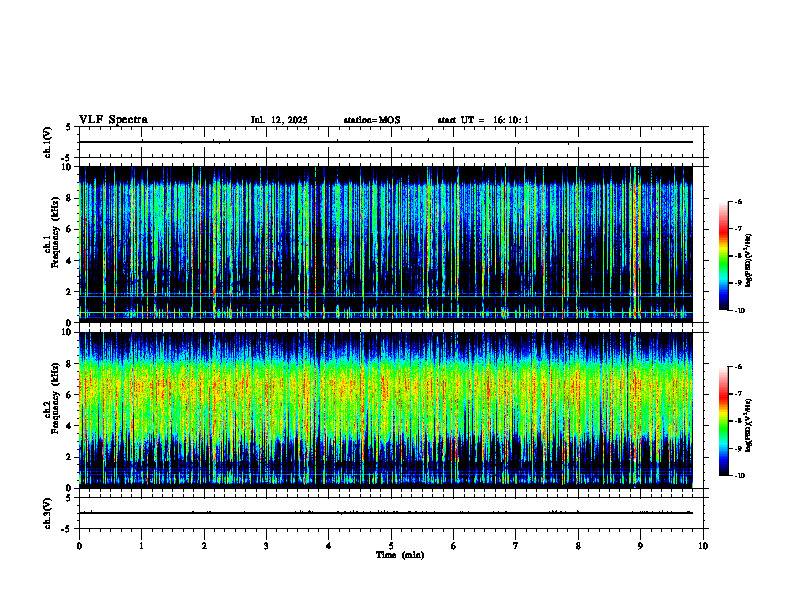
Task: Click the ch.2 spectrogram color scale bar
Action: [x=724, y=421]
